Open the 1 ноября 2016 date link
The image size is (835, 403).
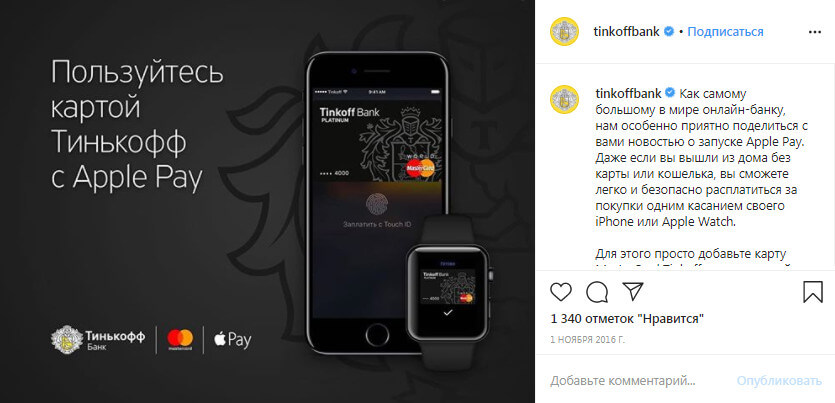click(x=587, y=340)
